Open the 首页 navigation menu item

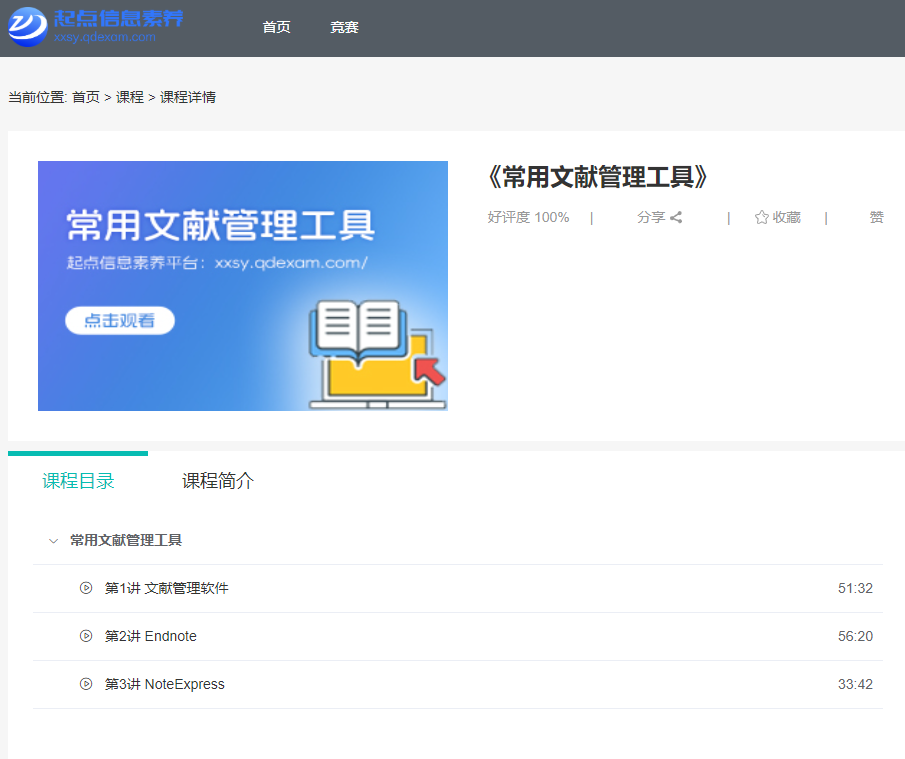coord(276,28)
